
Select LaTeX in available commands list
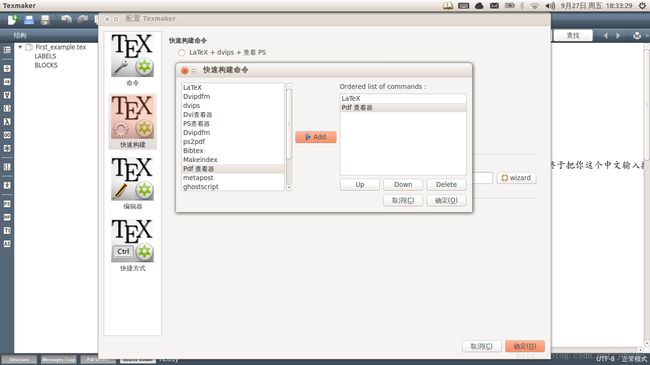[x=233, y=88]
